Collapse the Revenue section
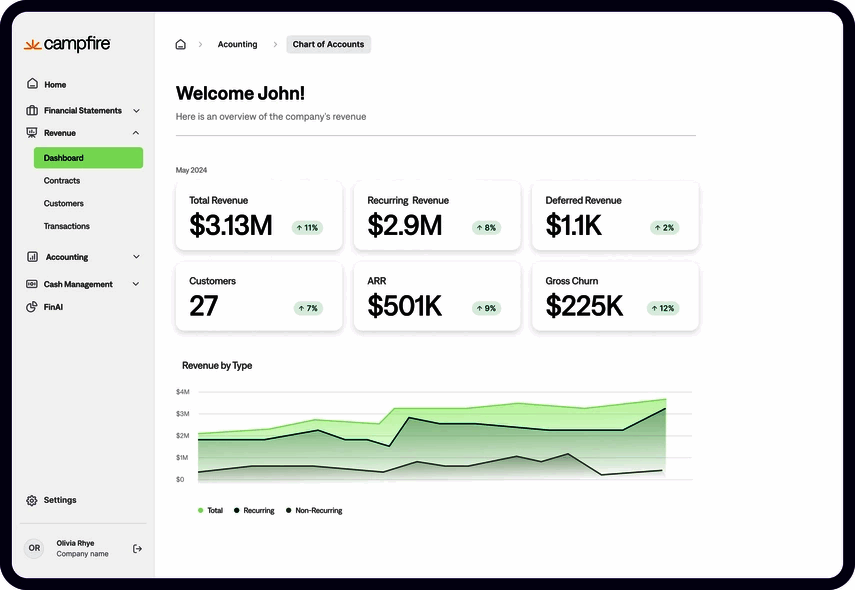Screen dimensions: 855x590 135,132
